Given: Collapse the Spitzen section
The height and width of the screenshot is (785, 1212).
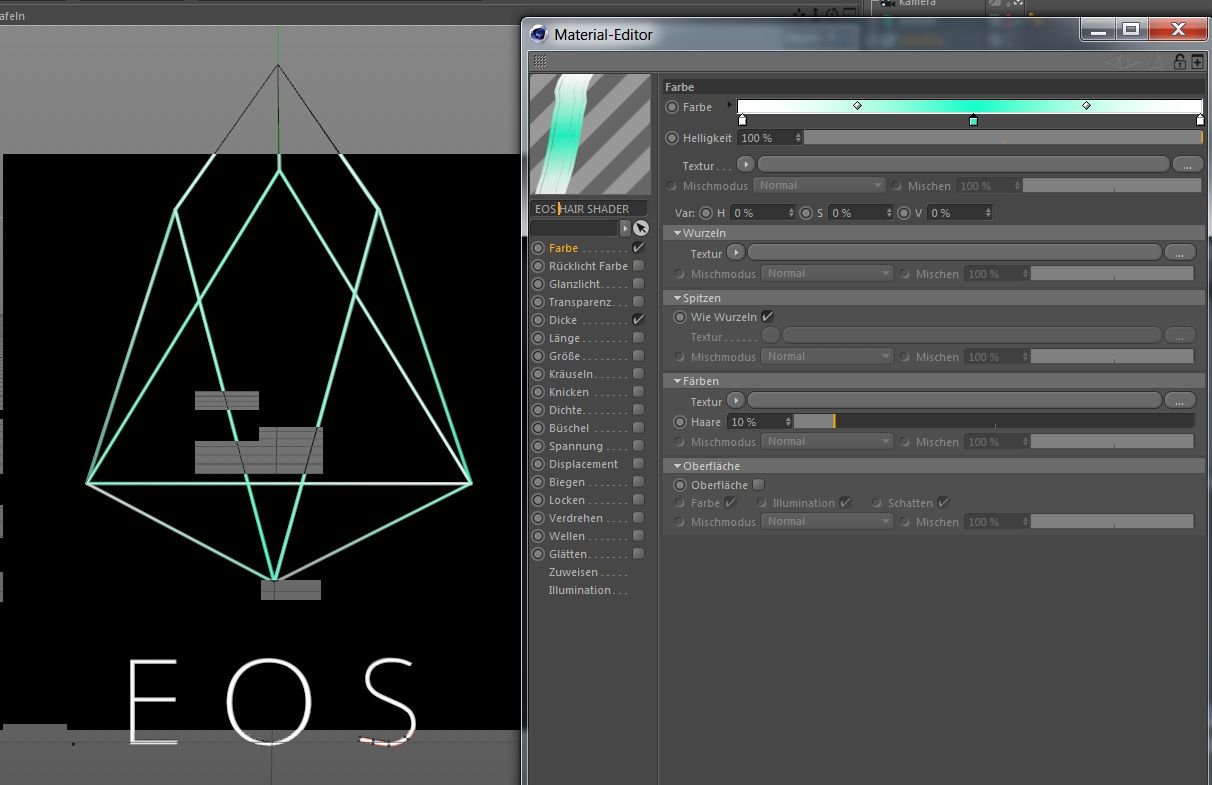Looking at the screenshot, I should click(678, 298).
